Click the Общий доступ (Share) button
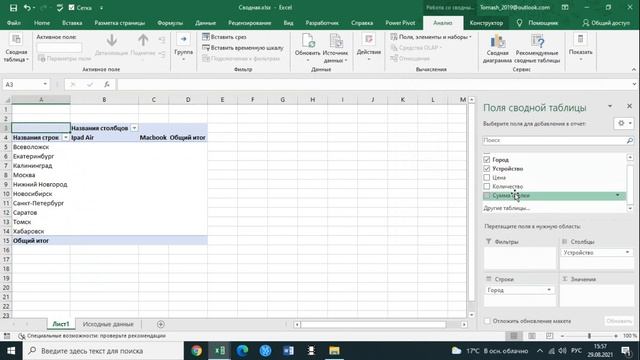This screenshot has height=360, width=640. (x=607, y=23)
